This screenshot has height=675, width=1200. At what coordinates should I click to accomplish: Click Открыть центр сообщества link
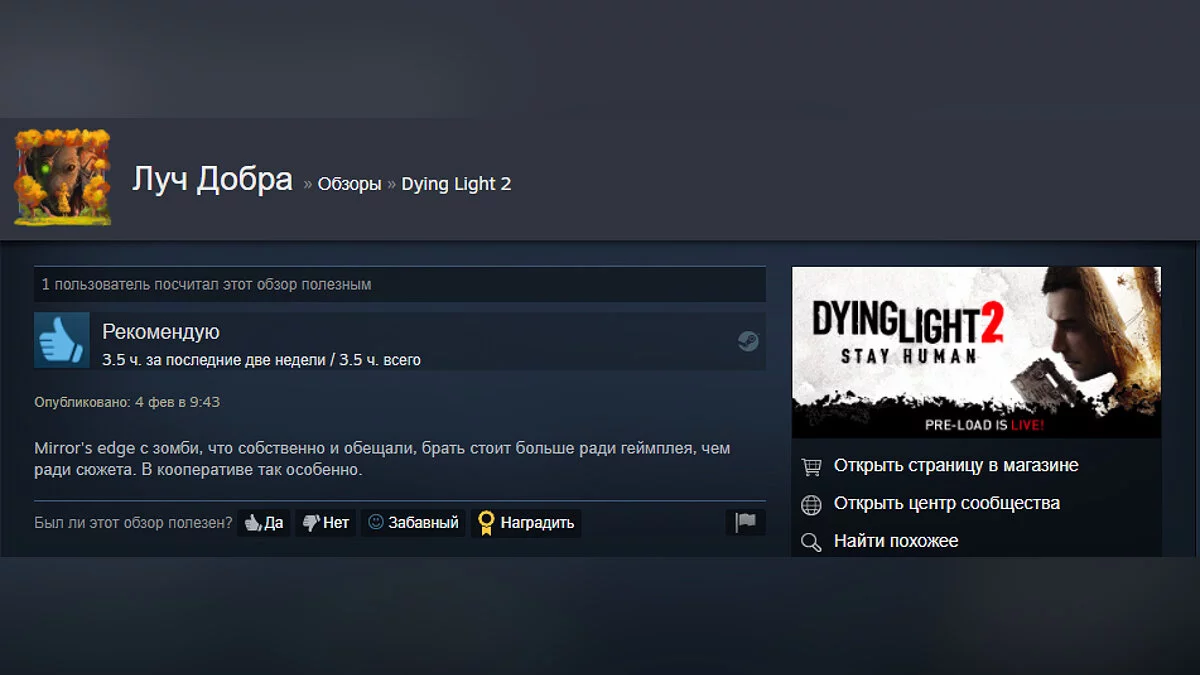947,503
